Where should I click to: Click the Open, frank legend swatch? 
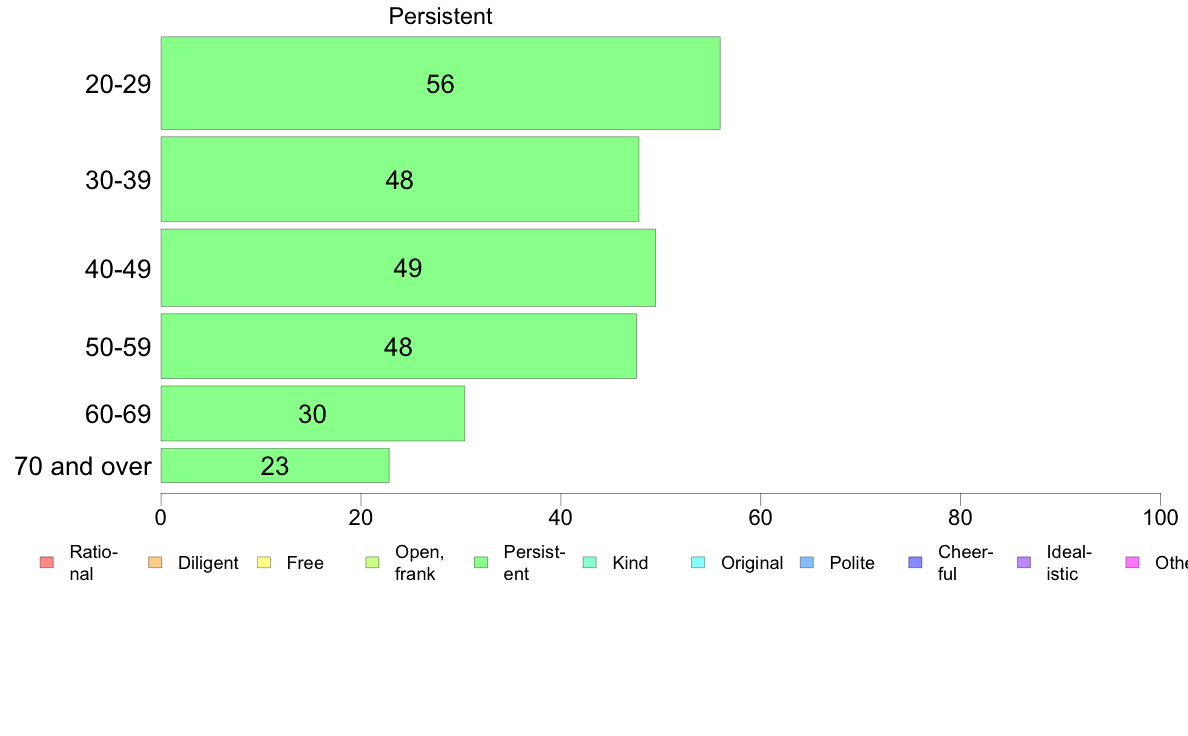click(372, 562)
